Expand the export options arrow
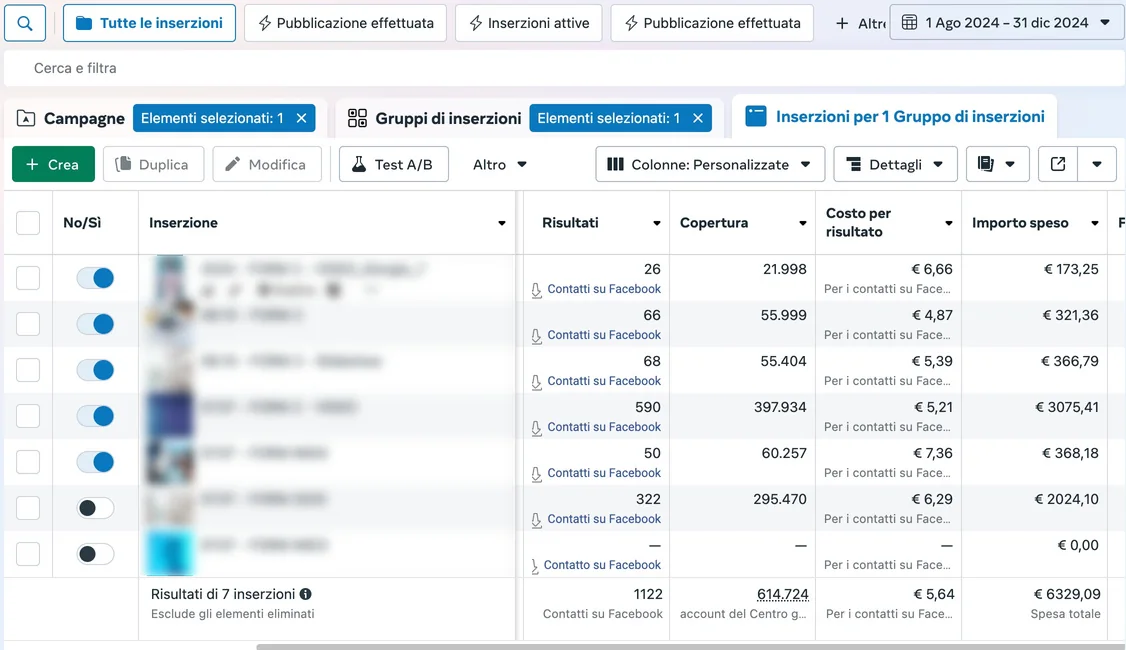Viewport: 1126px width, 650px height. [x=1097, y=164]
